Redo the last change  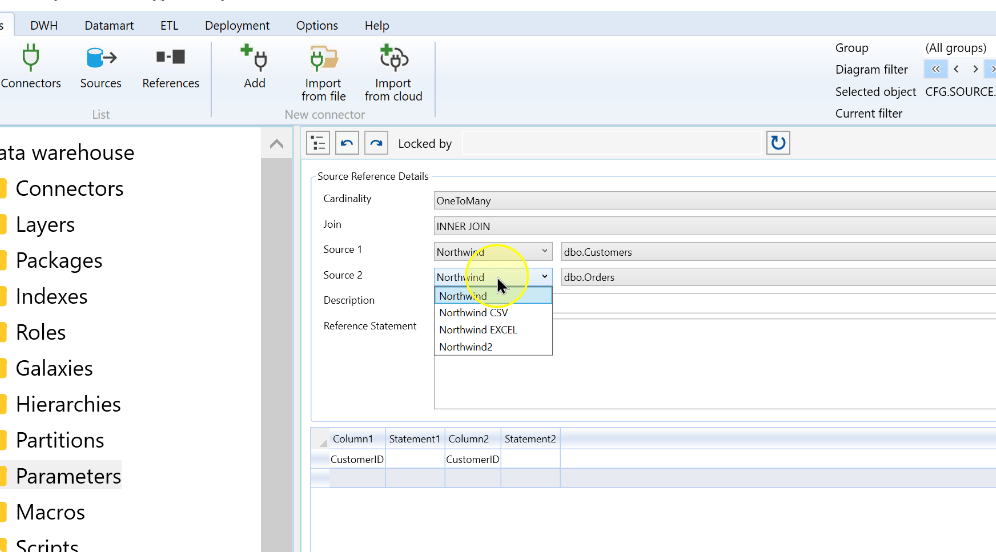[x=376, y=143]
